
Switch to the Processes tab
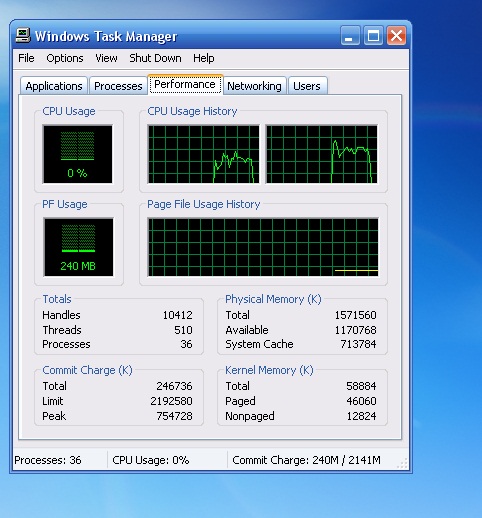[x=118, y=86]
